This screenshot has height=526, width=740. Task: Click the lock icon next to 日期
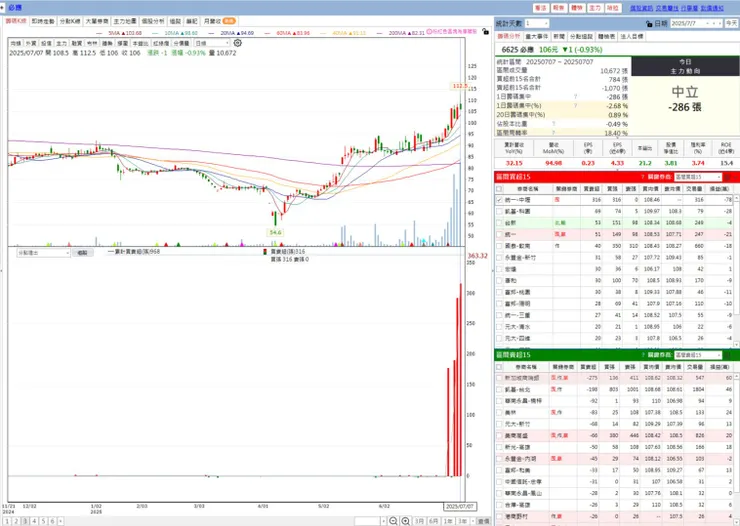pos(649,24)
